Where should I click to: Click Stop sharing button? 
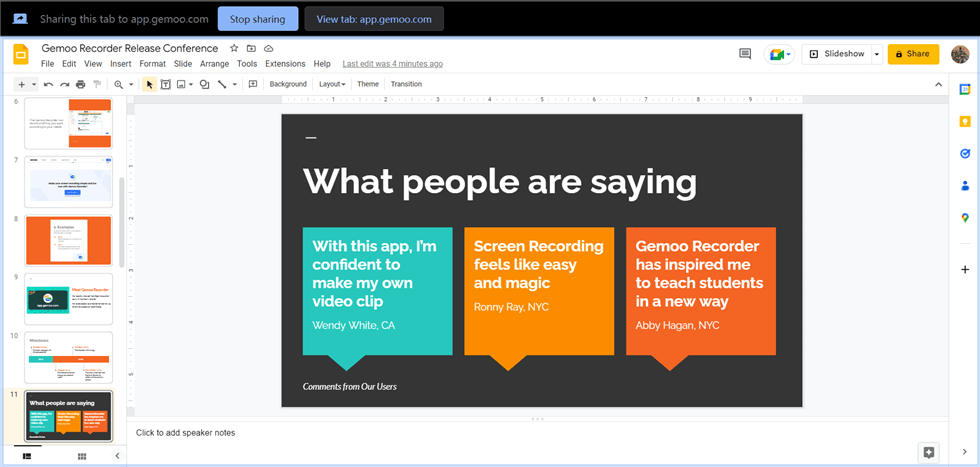258,19
